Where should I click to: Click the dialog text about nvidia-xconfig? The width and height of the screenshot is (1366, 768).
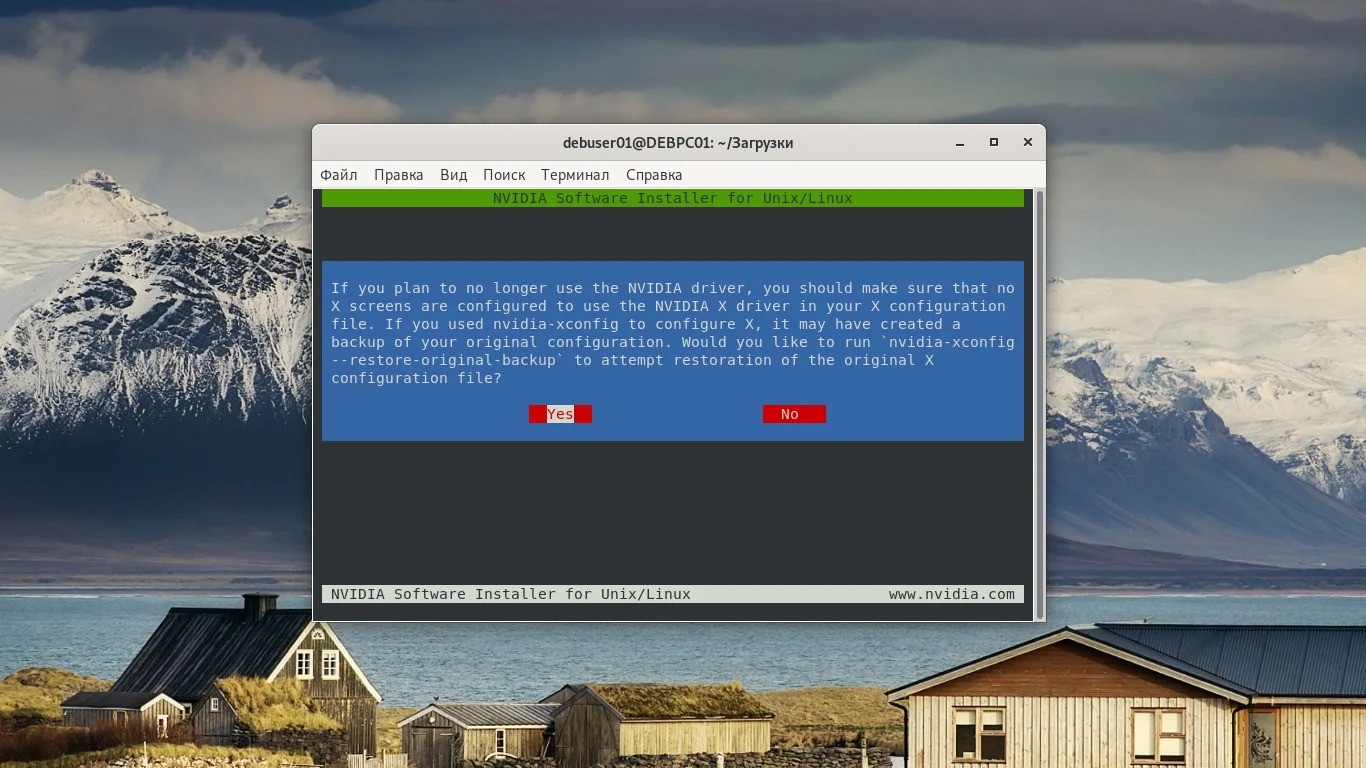click(673, 333)
